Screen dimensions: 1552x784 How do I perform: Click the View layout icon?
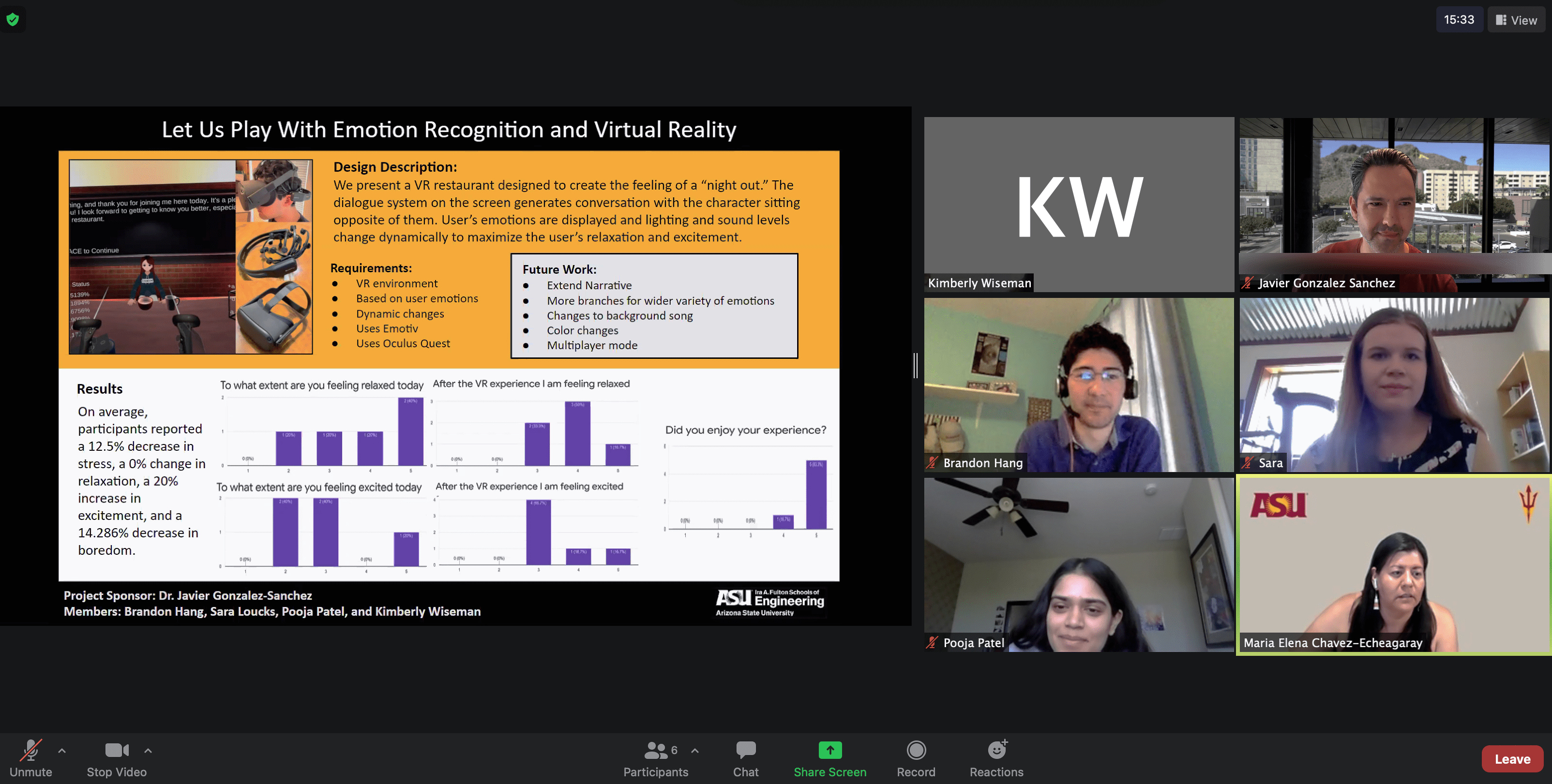click(1501, 20)
